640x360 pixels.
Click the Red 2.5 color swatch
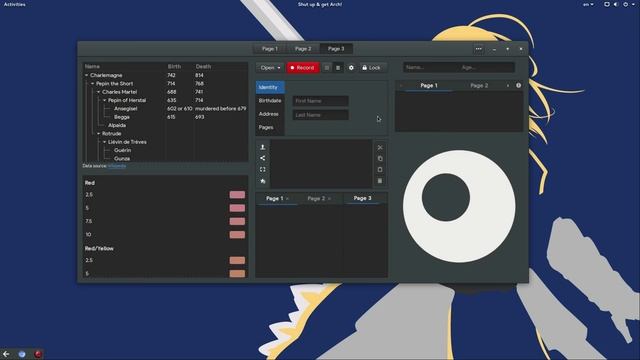coord(237,195)
